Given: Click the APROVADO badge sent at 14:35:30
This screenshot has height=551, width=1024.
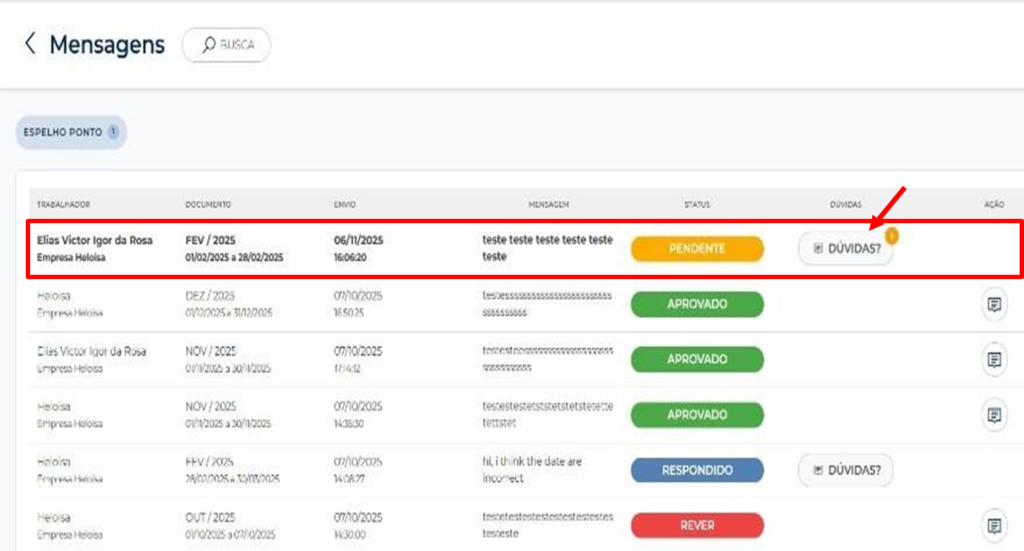Looking at the screenshot, I should 697,415.
